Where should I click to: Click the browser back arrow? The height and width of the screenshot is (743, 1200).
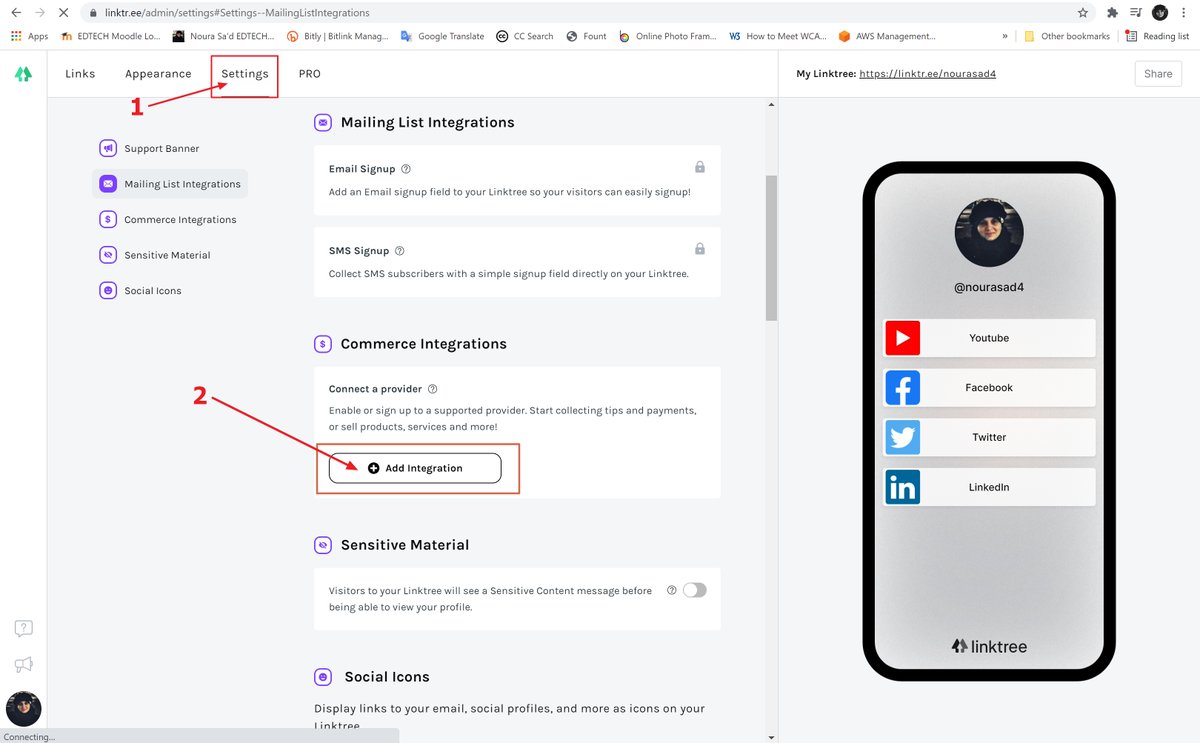16,13
